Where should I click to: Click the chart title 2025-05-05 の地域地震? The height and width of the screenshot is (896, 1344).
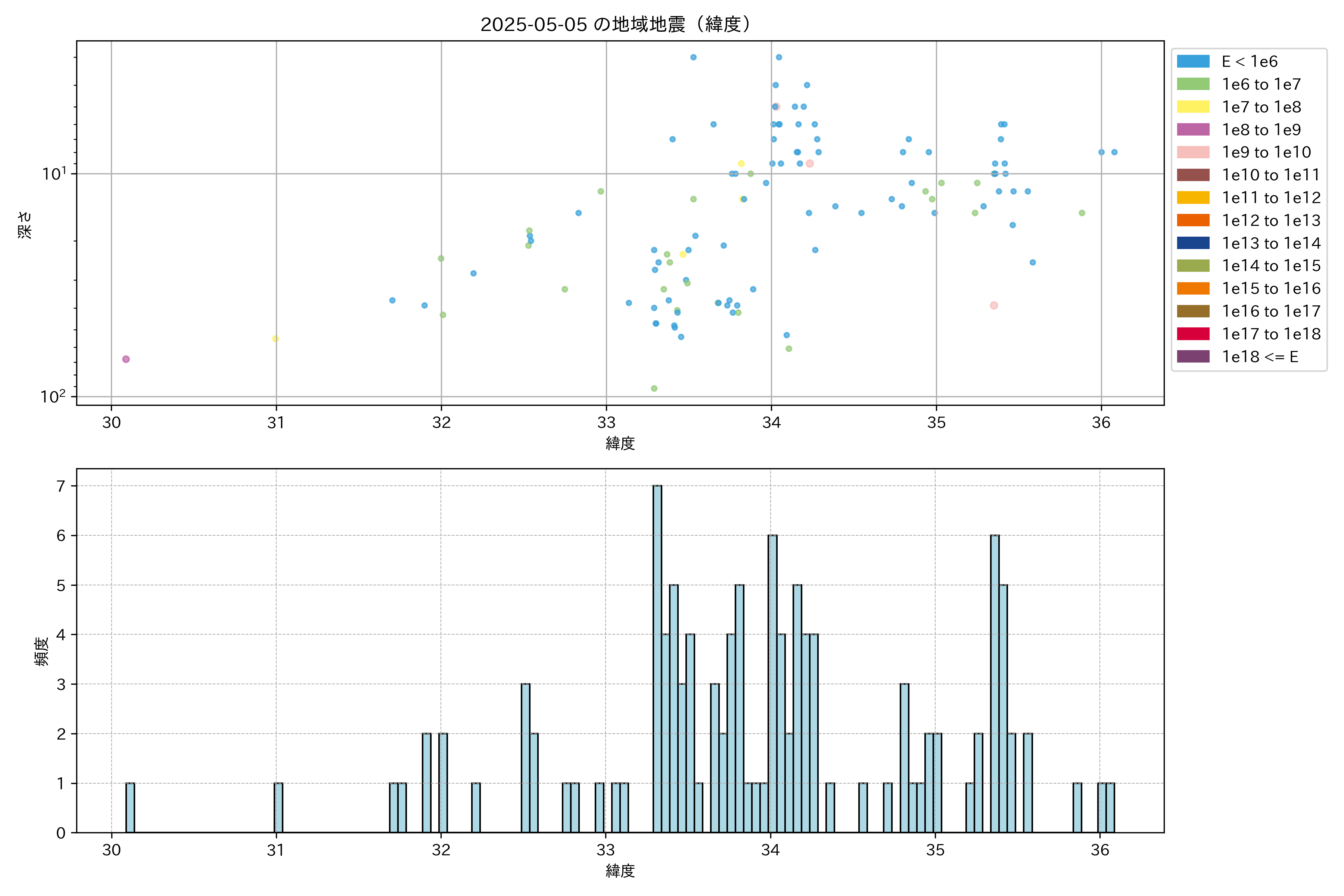[x=615, y=25]
